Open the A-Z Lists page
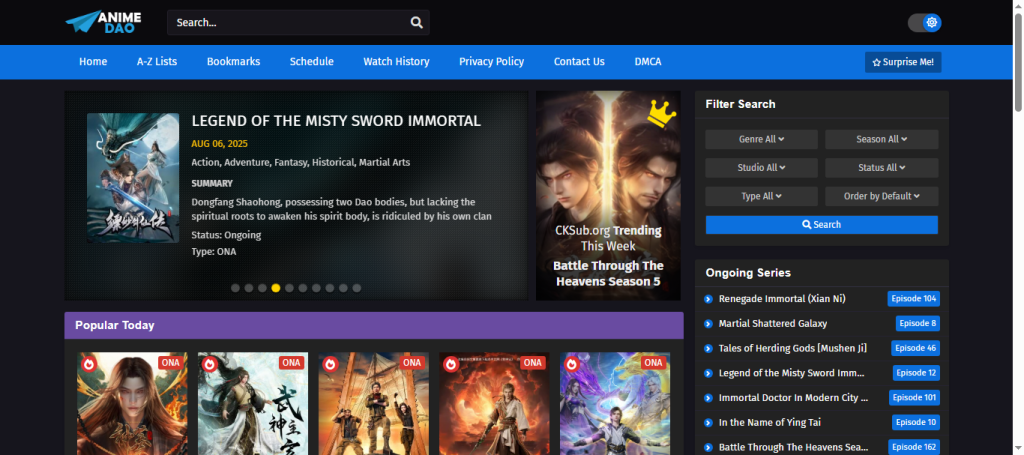Screen dimensions: 1024x455 pos(157,61)
